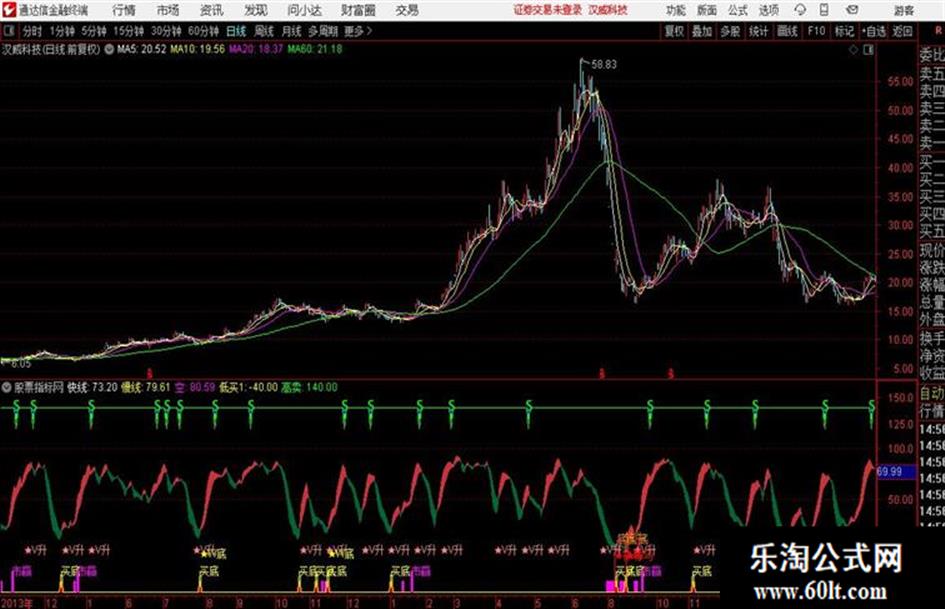This screenshot has height=609, width=945.
Task: Open the 行情 menu
Action: (124, 10)
